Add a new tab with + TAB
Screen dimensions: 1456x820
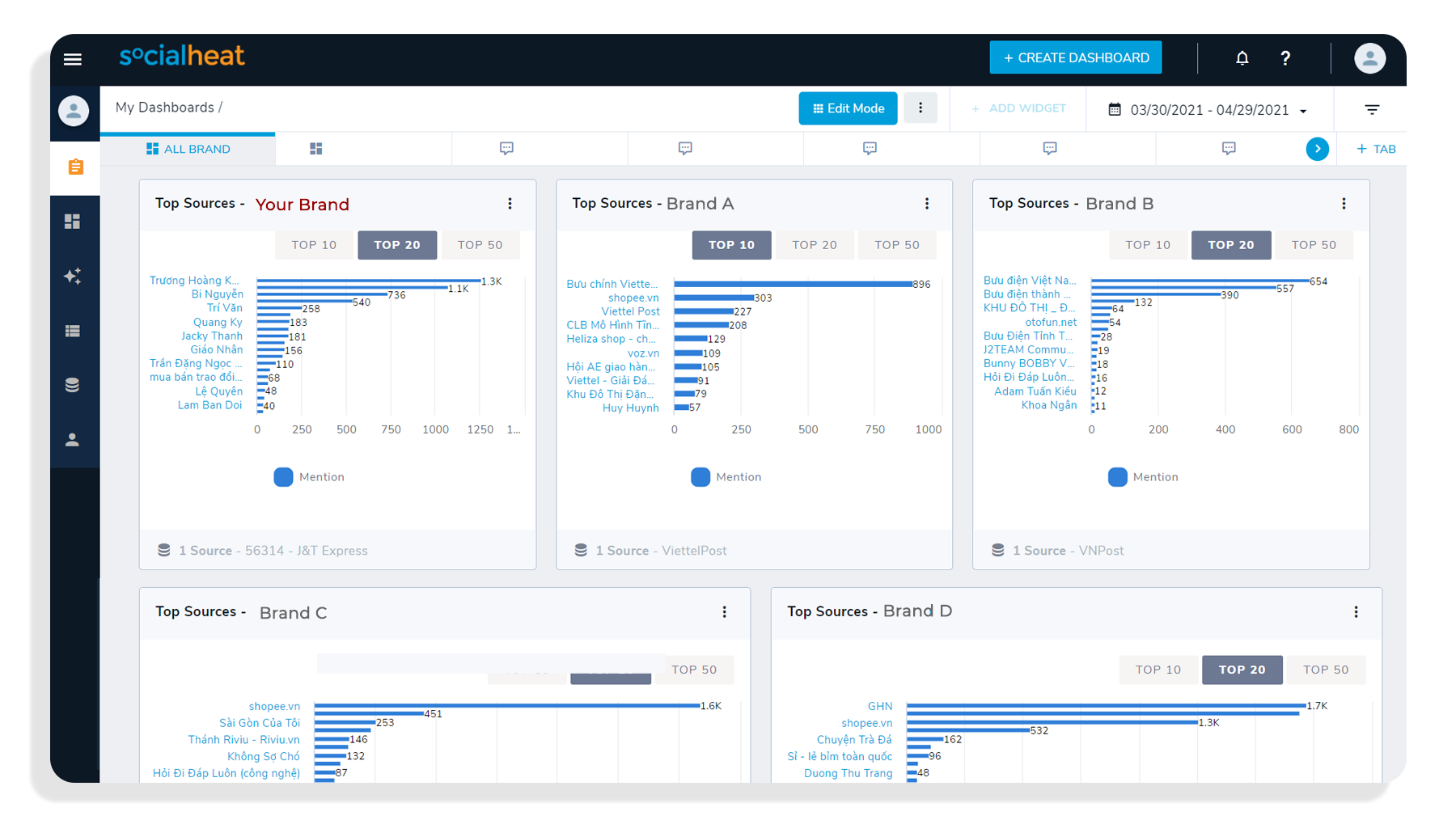point(1375,149)
